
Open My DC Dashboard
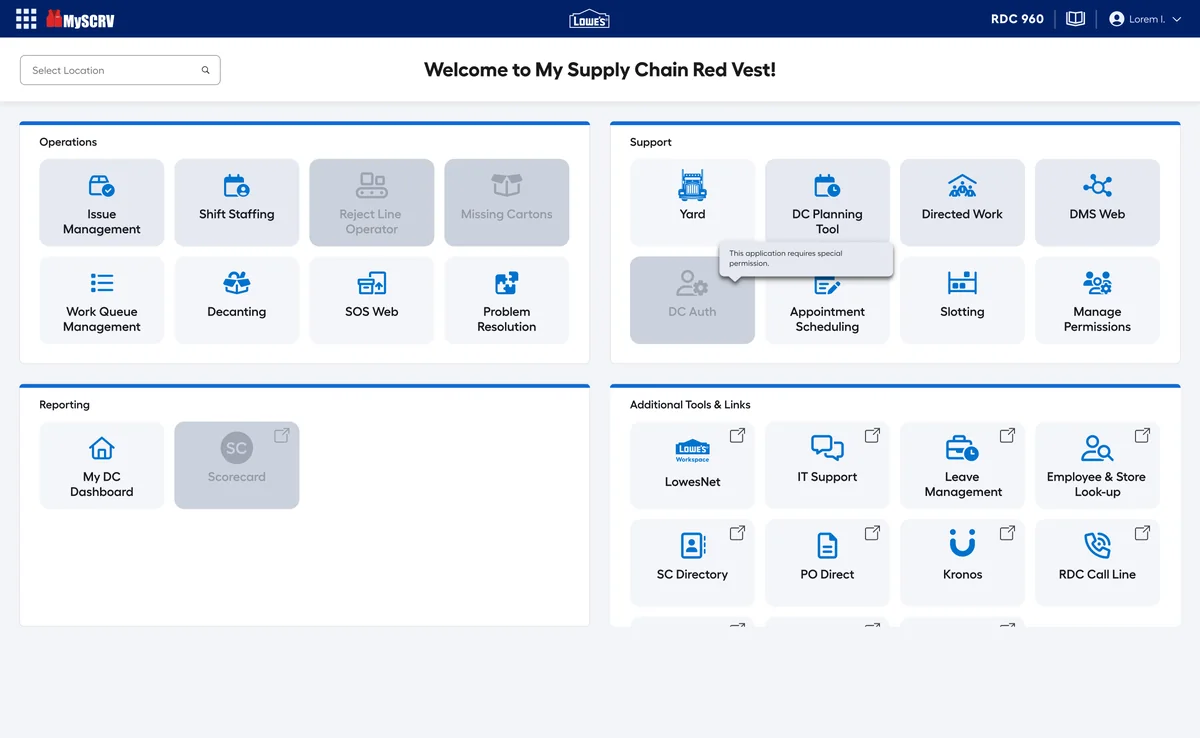[x=102, y=465]
